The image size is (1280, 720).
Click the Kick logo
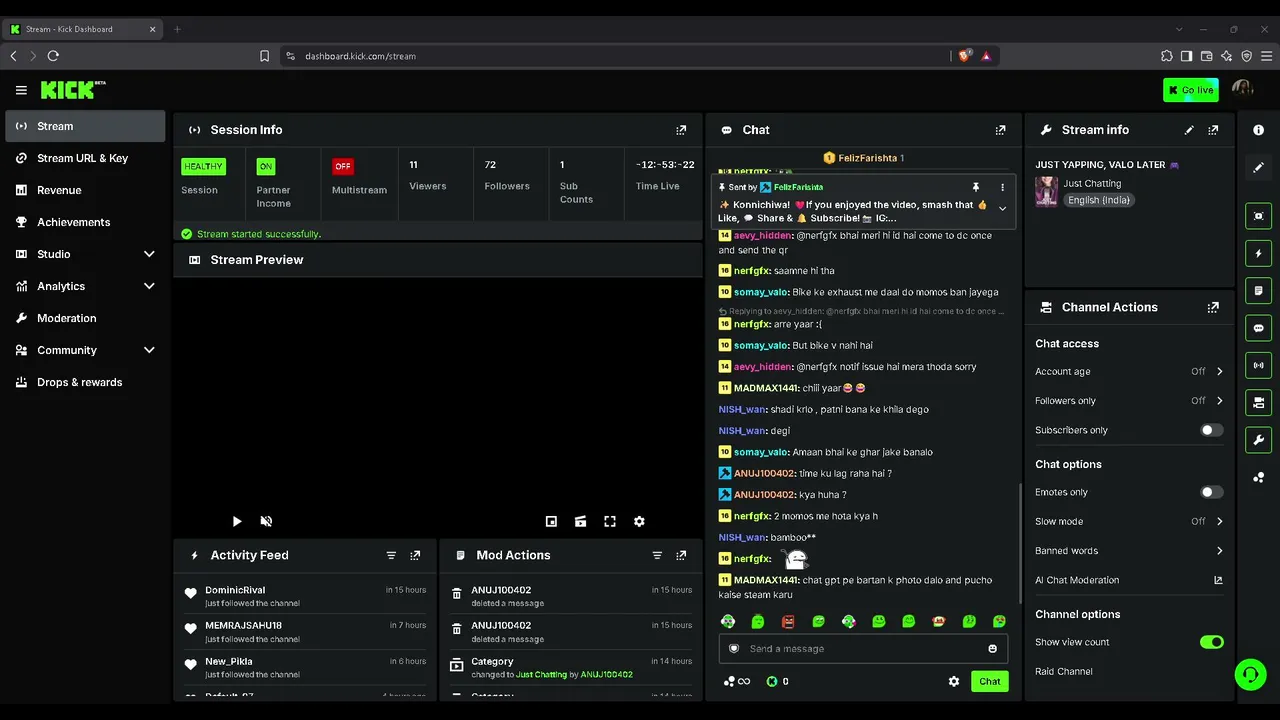point(73,90)
